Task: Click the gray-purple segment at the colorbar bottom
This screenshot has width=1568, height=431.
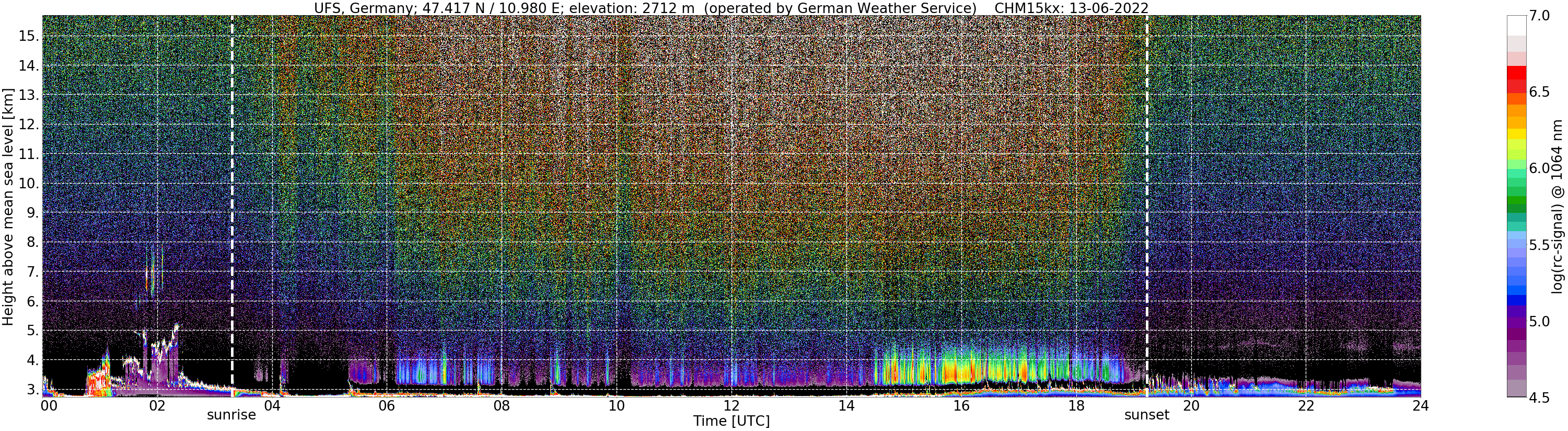Action: tap(1517, 388)
